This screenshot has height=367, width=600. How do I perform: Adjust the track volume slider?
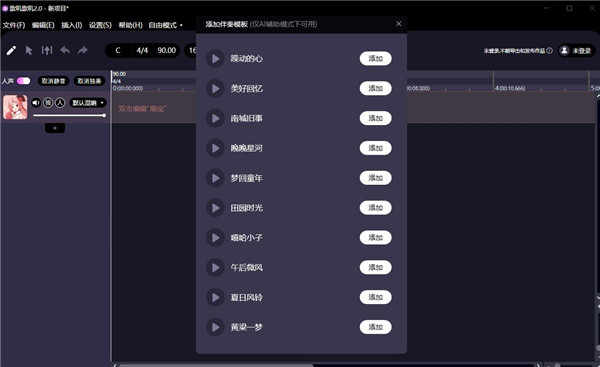[x=69, y=115]
